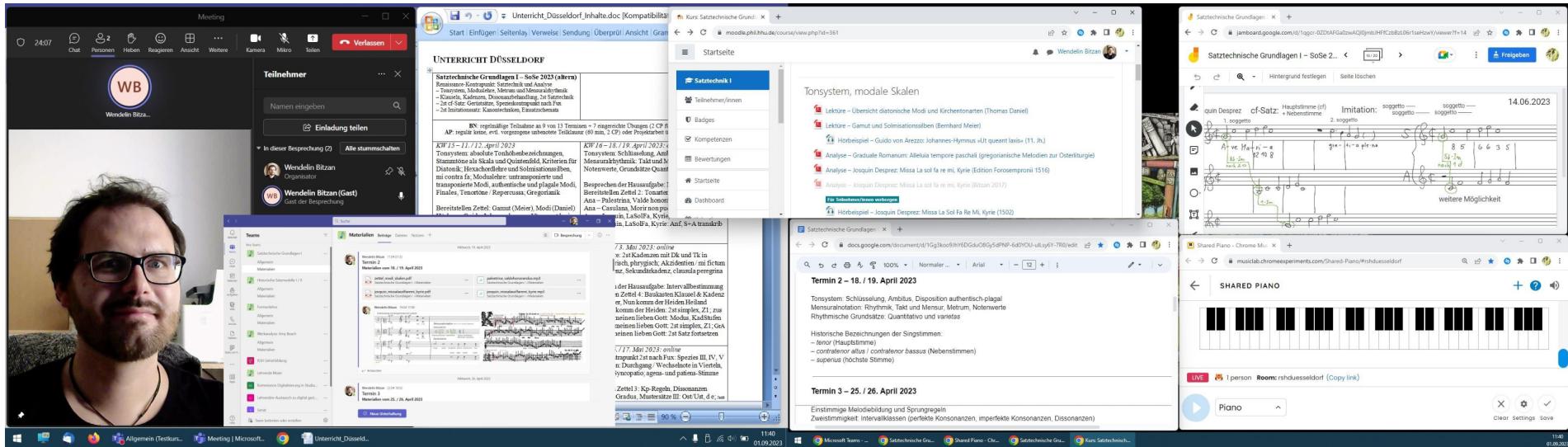
Task: Click Einladung teilen button
Action: pyautogui.click(x=334, y=128)
